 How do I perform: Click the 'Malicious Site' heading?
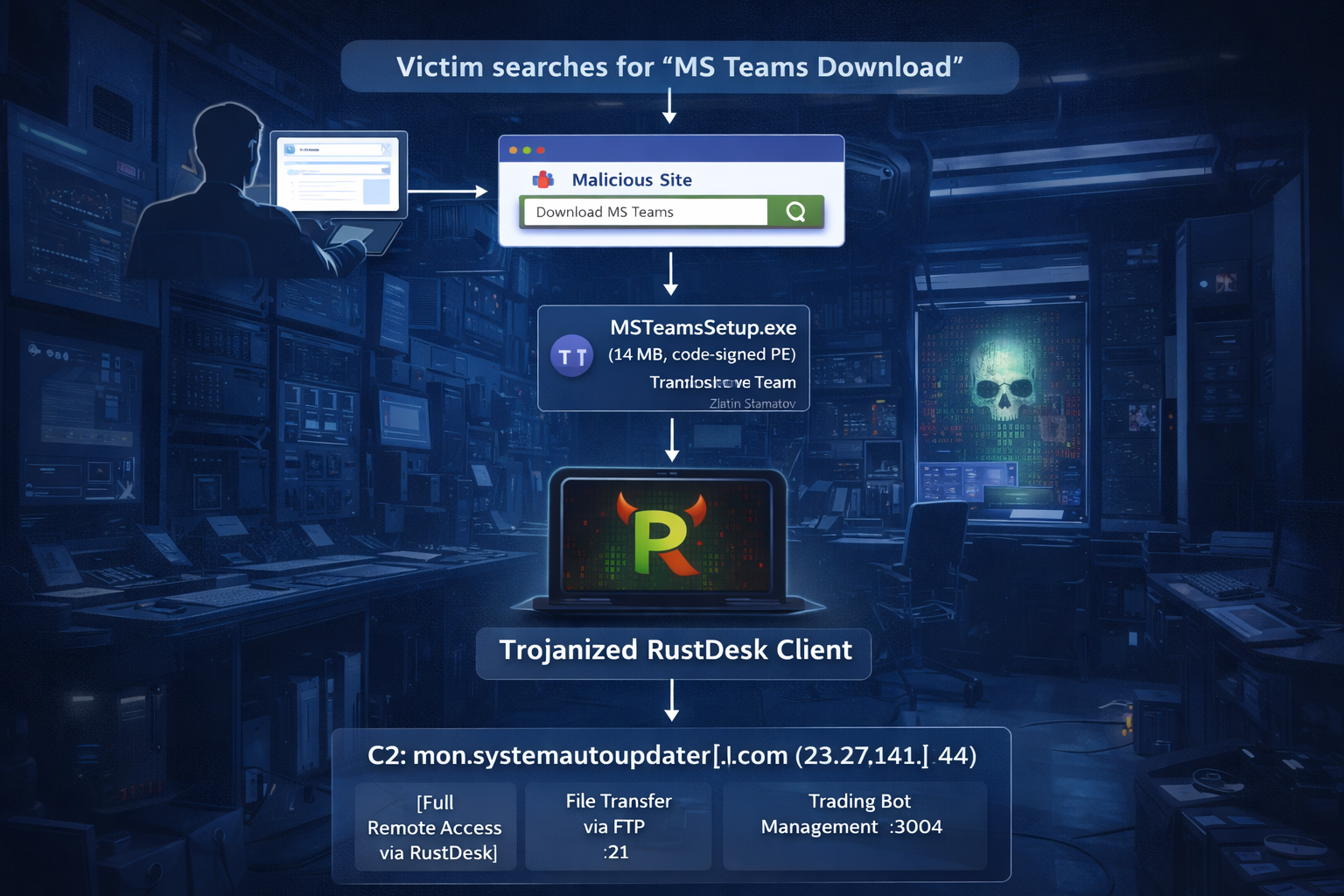(632, 179)
